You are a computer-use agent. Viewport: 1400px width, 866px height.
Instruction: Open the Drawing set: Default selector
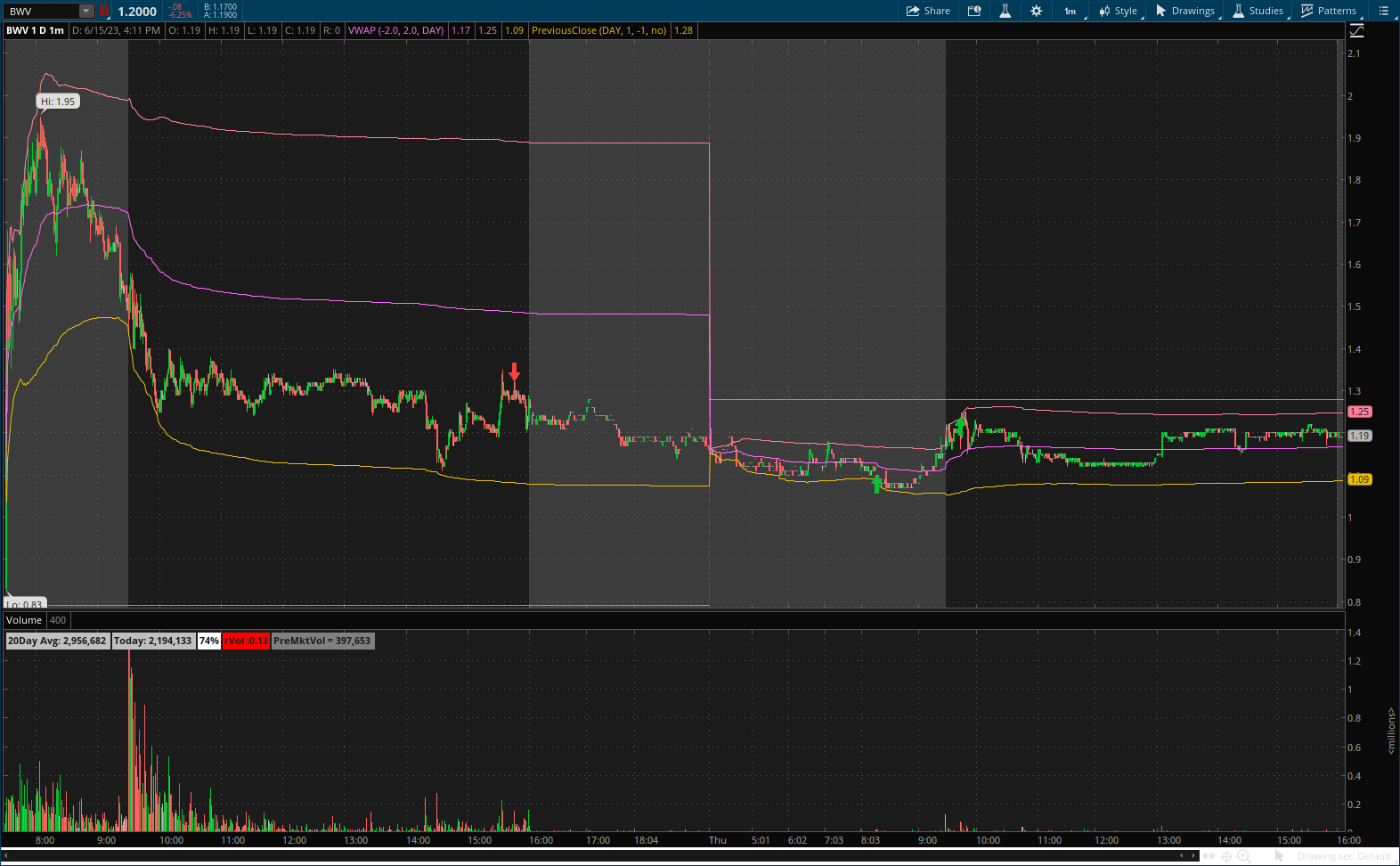[1344, 856]
